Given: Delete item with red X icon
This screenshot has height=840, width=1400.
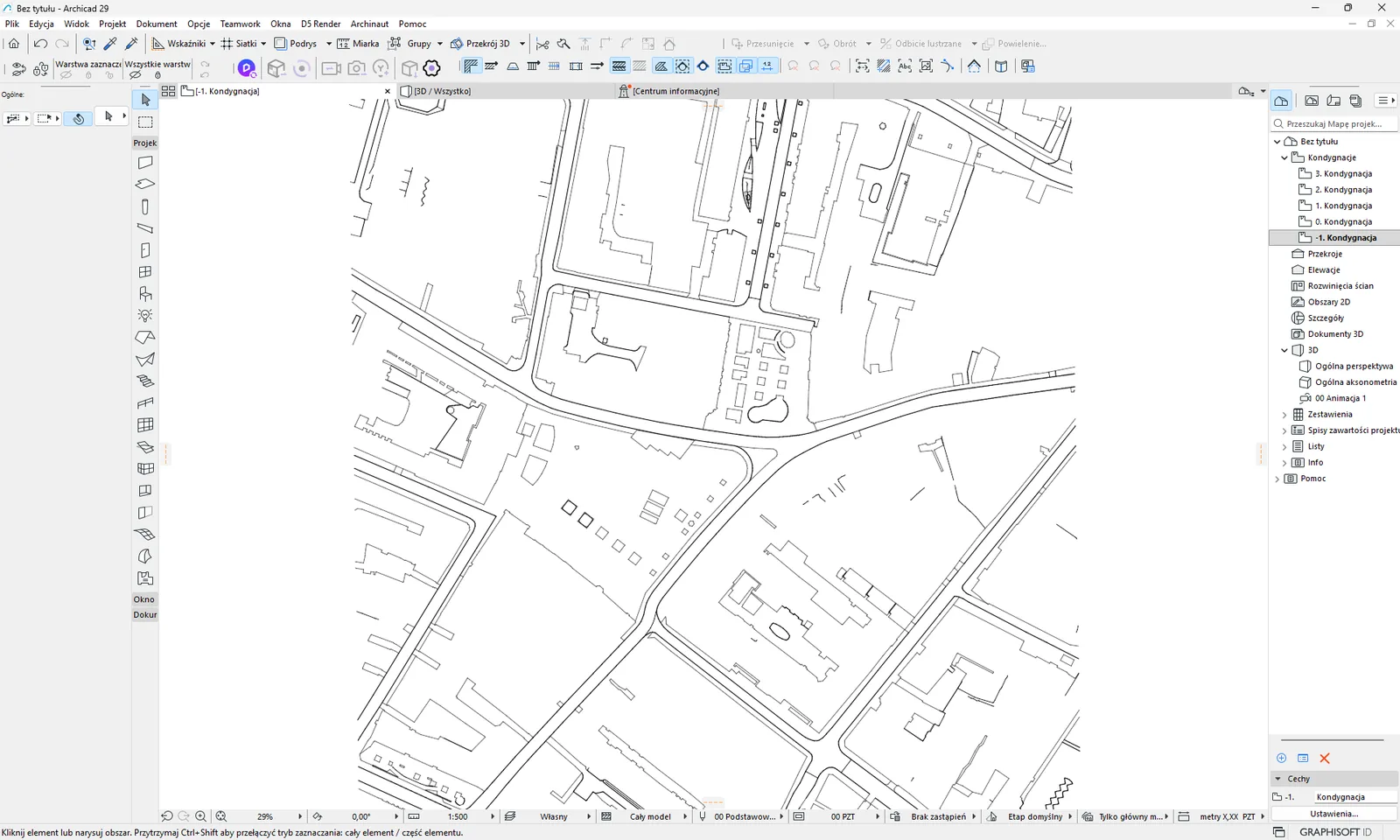Looking at the screenshot, I should [x=1325, y=759].
